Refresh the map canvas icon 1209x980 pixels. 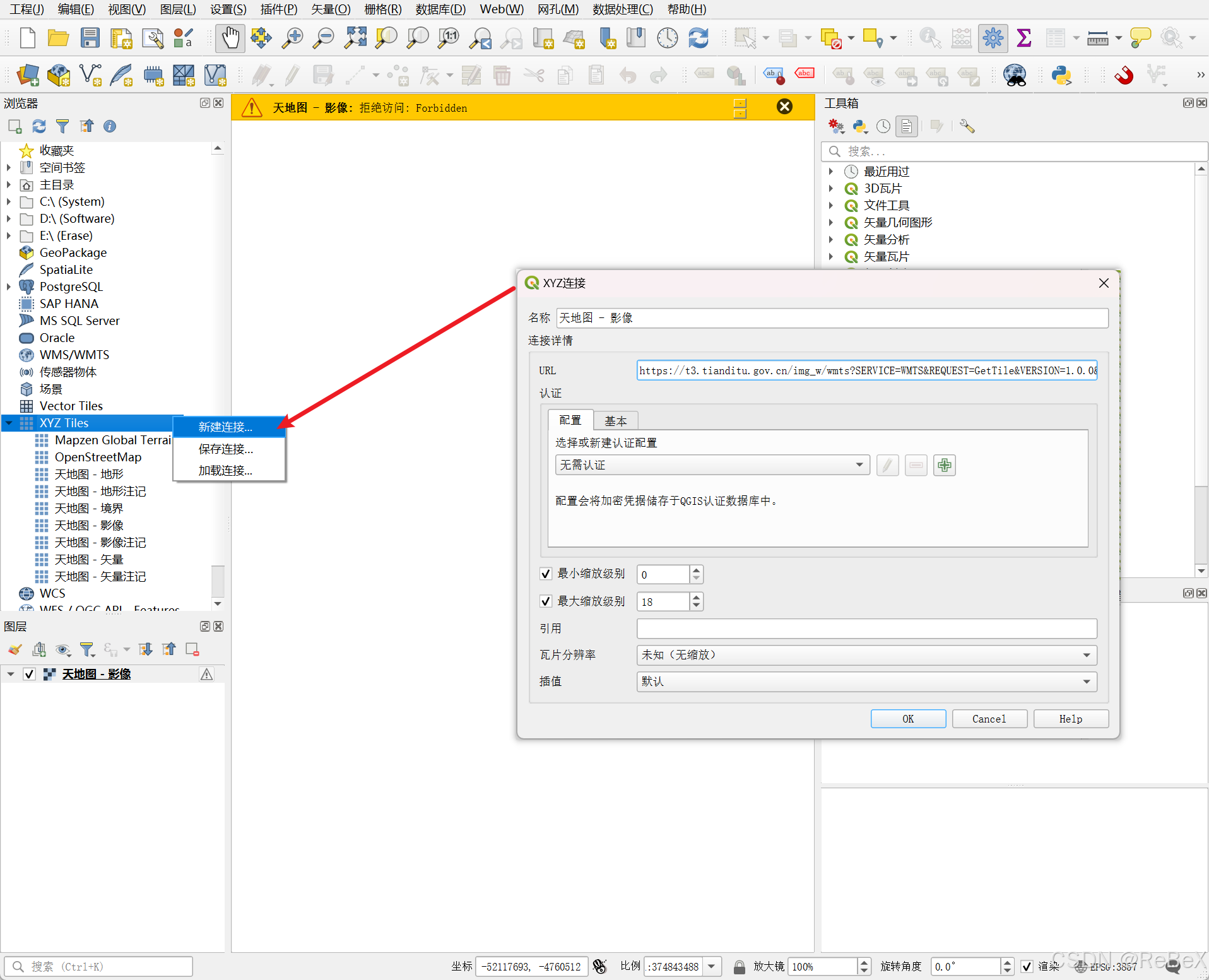point(699,38)
